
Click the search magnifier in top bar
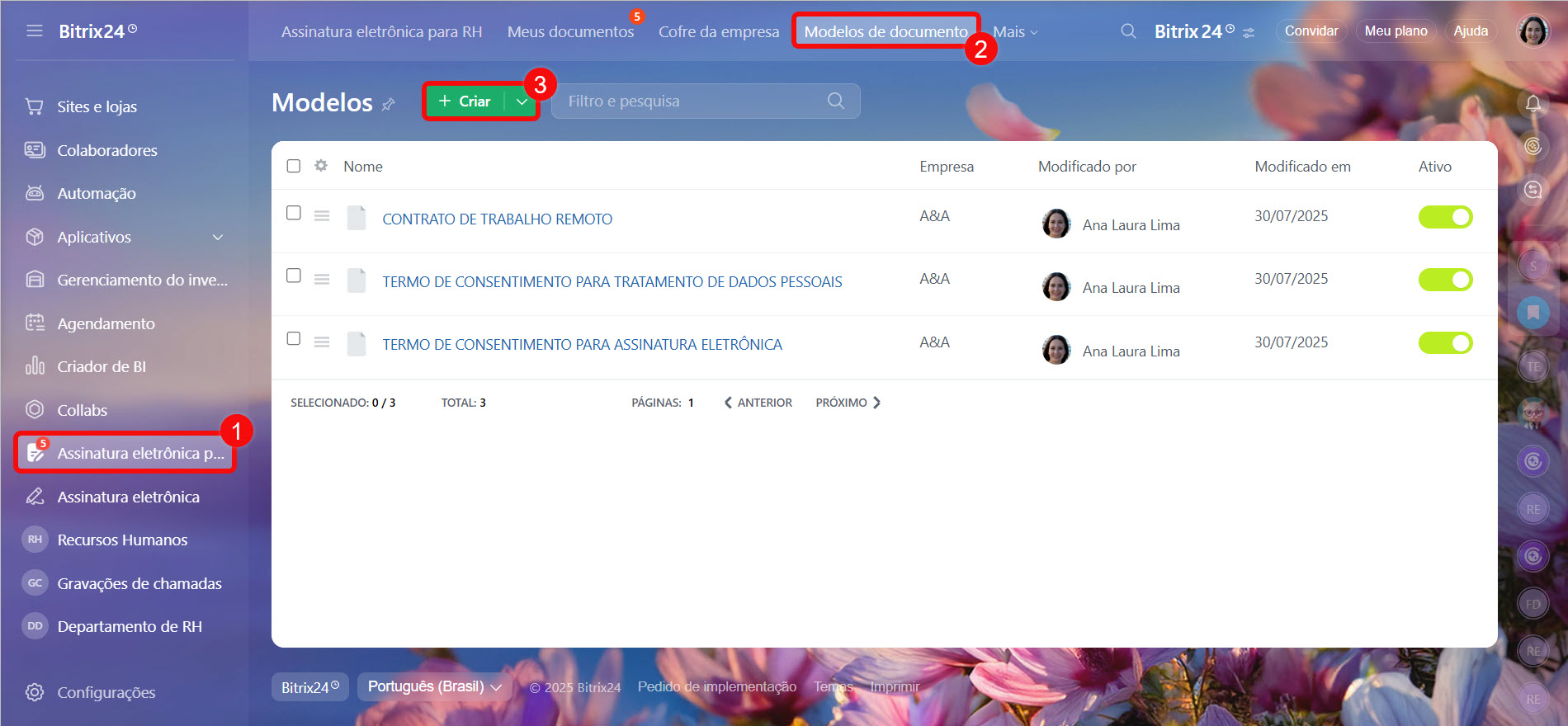click(1128, 31)
